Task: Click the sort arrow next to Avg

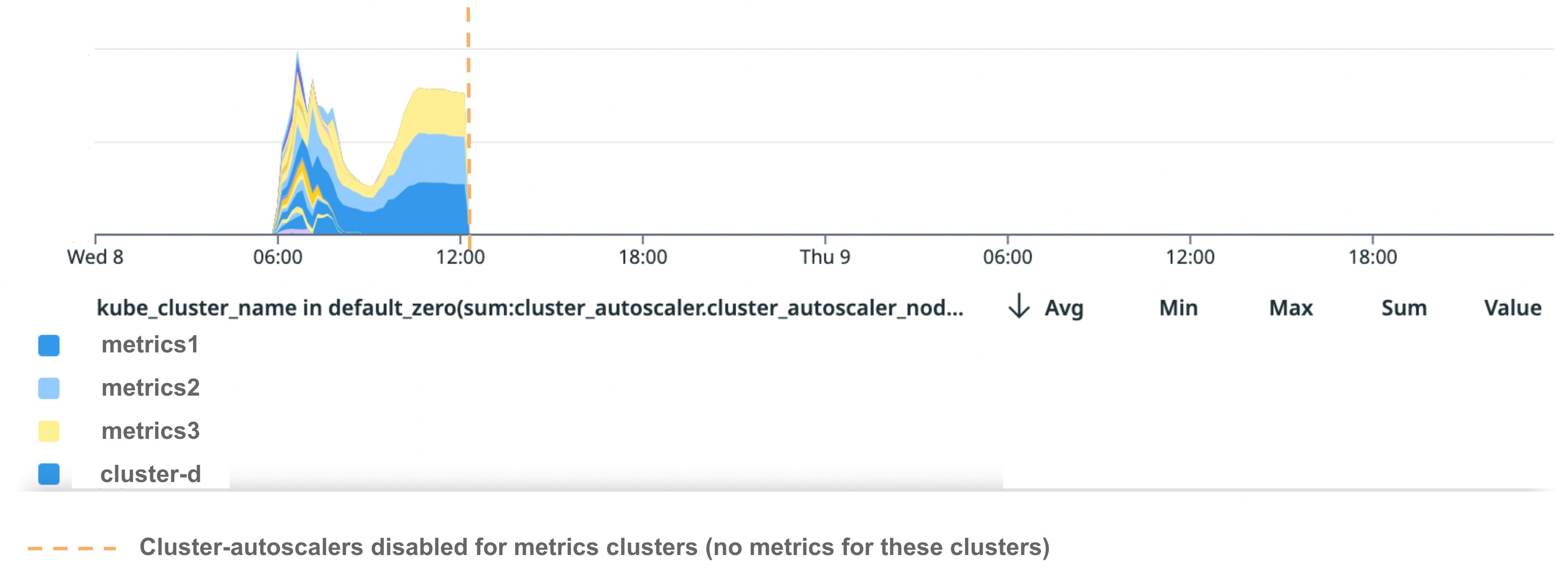Action: [1018, 306]
